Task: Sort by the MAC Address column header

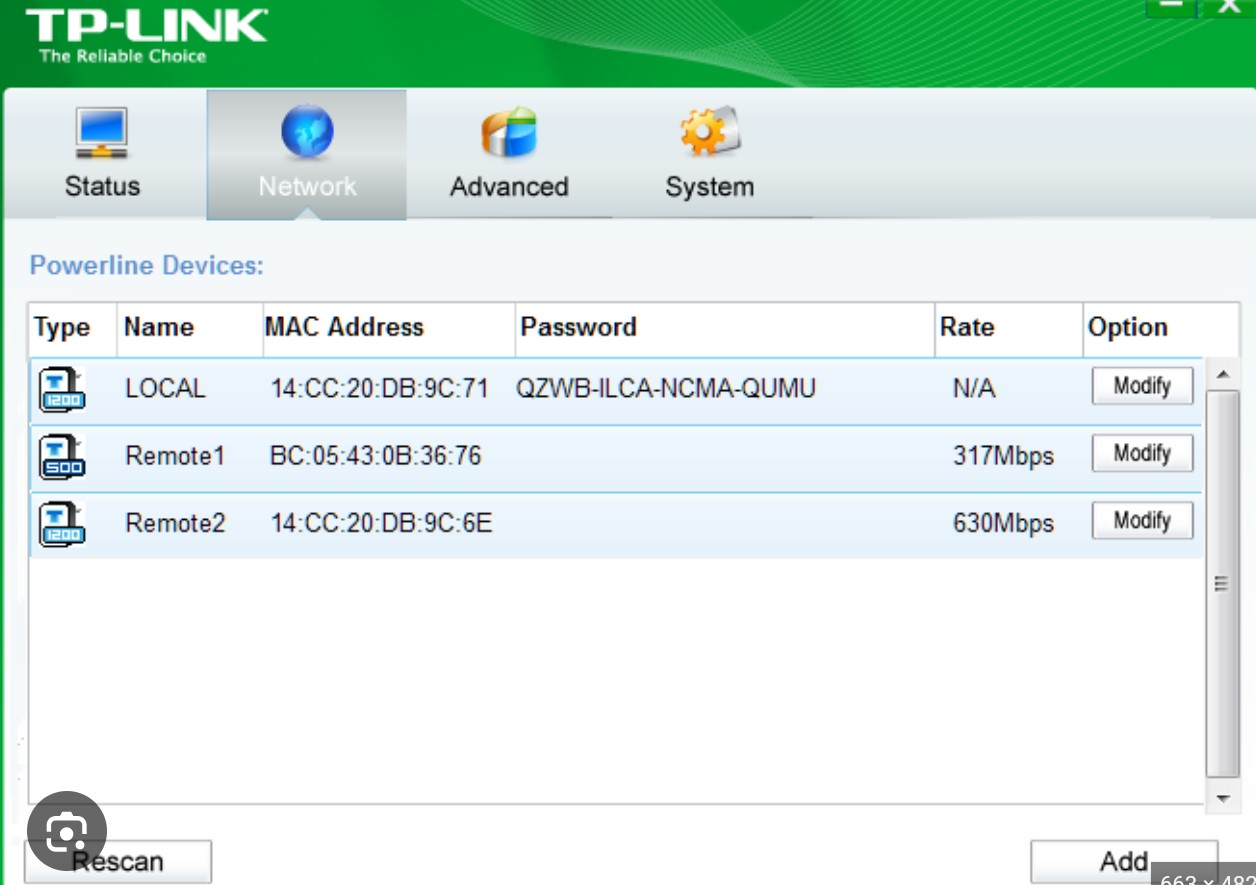Action: click(x=389, y=328)
